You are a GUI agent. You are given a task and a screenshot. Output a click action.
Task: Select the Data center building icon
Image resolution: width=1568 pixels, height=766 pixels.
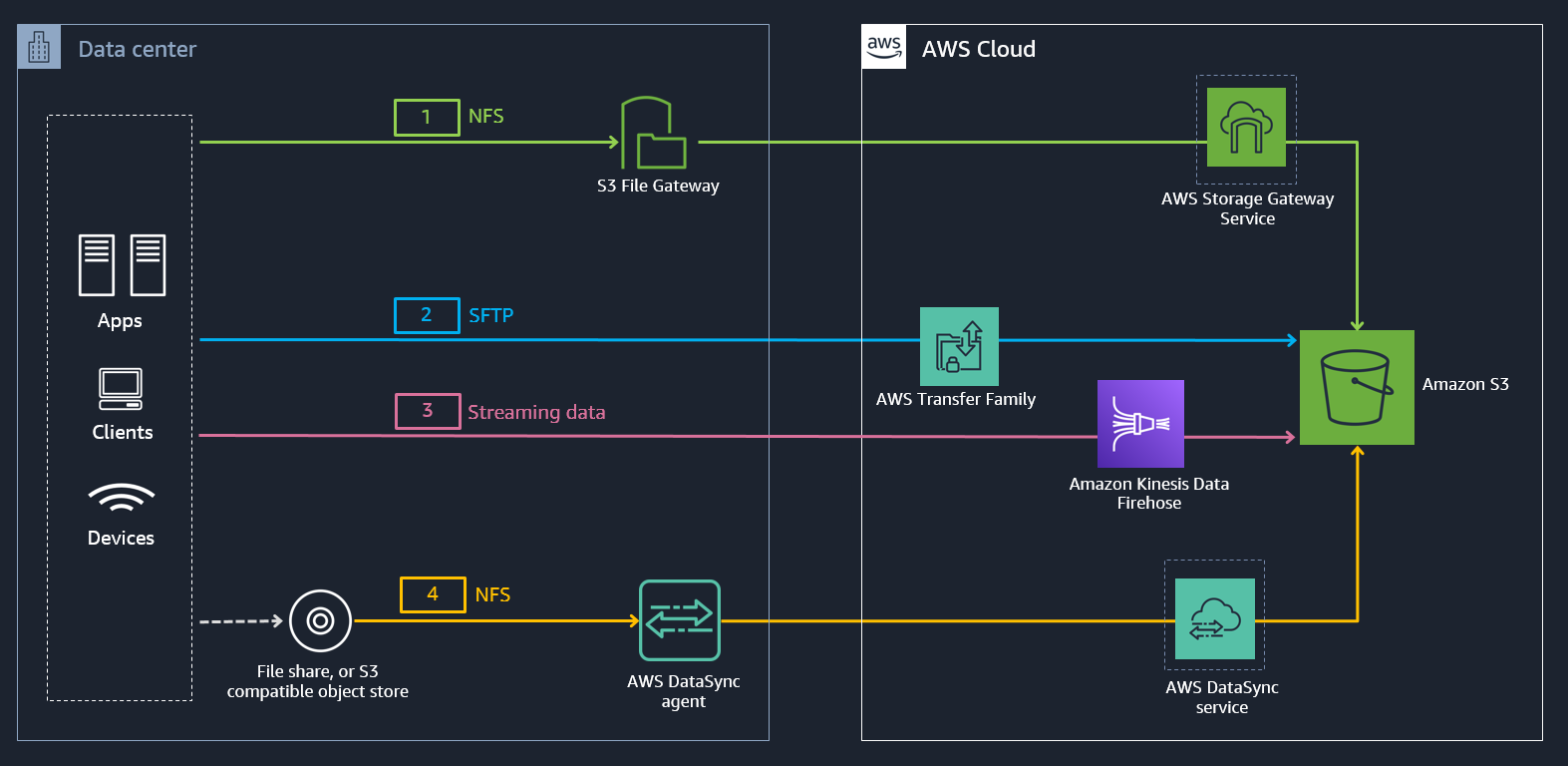[39, 47]
